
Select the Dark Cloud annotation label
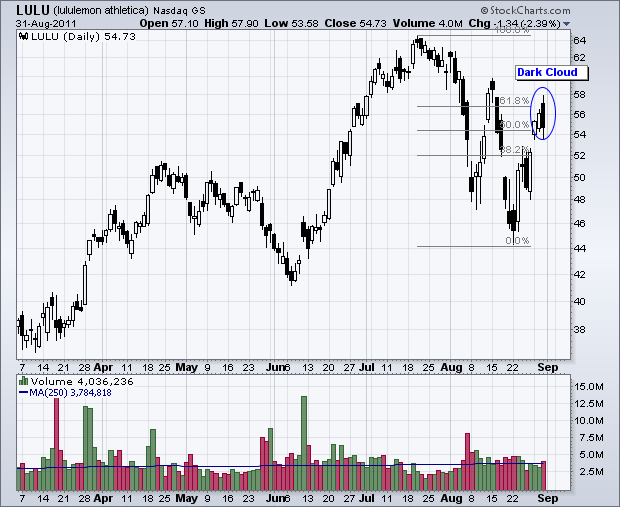[x=552, y=73]
